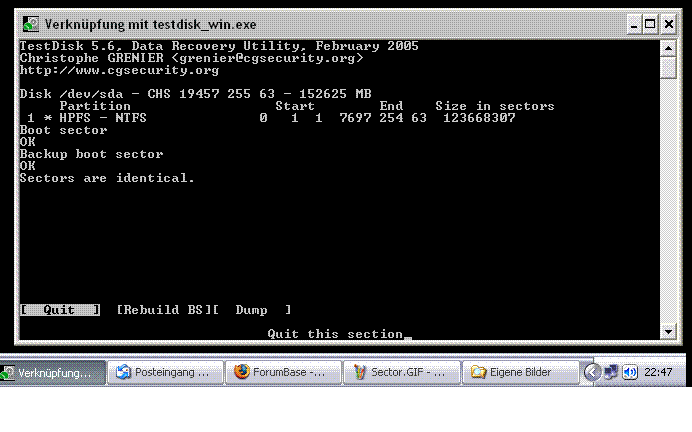Click 'Quit this section' hint text
The width and height of the screenshot is (692, 432).
point(335,334)
